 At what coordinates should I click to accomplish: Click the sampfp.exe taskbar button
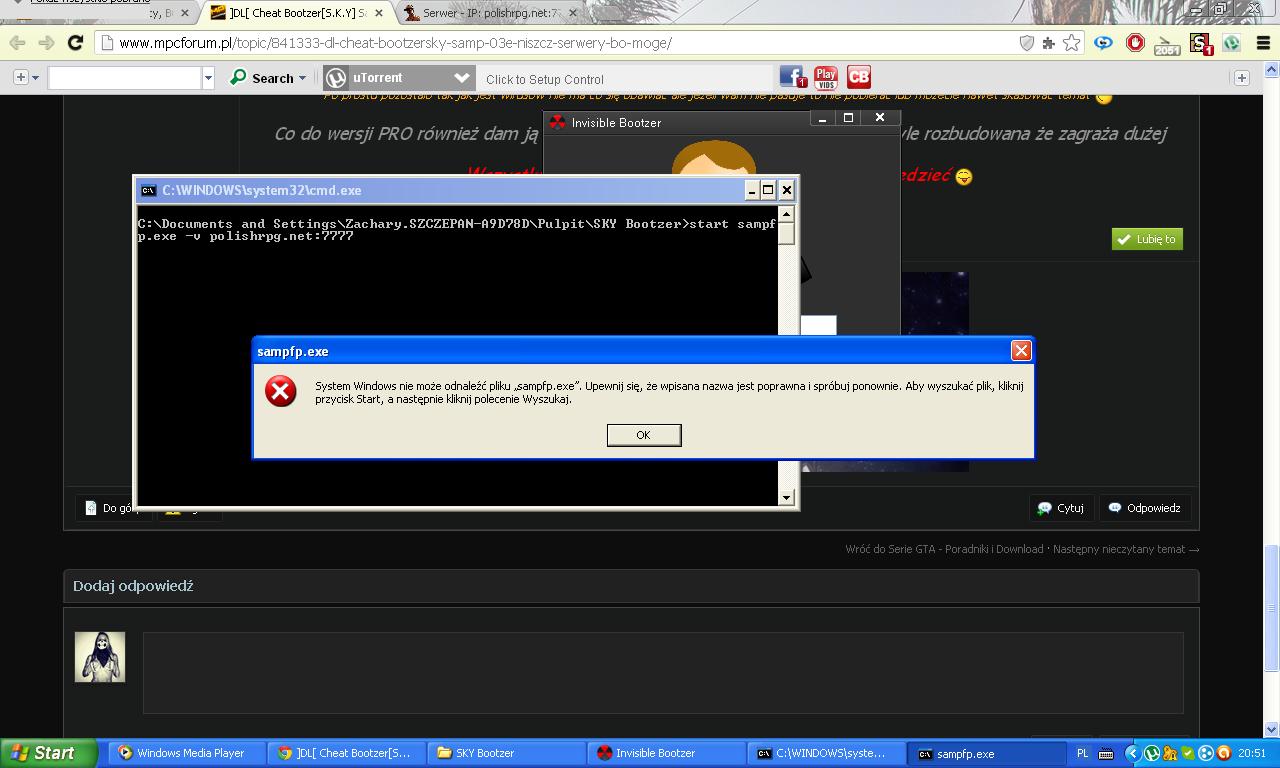(987, 754)
